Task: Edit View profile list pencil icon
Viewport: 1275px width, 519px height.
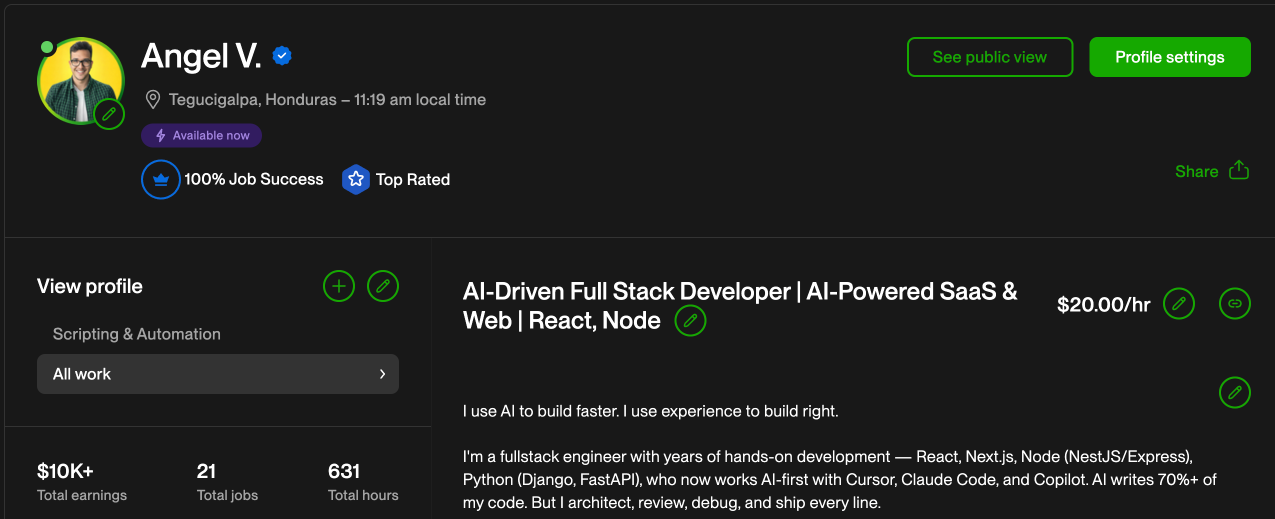Action: [x=383, y=286]
